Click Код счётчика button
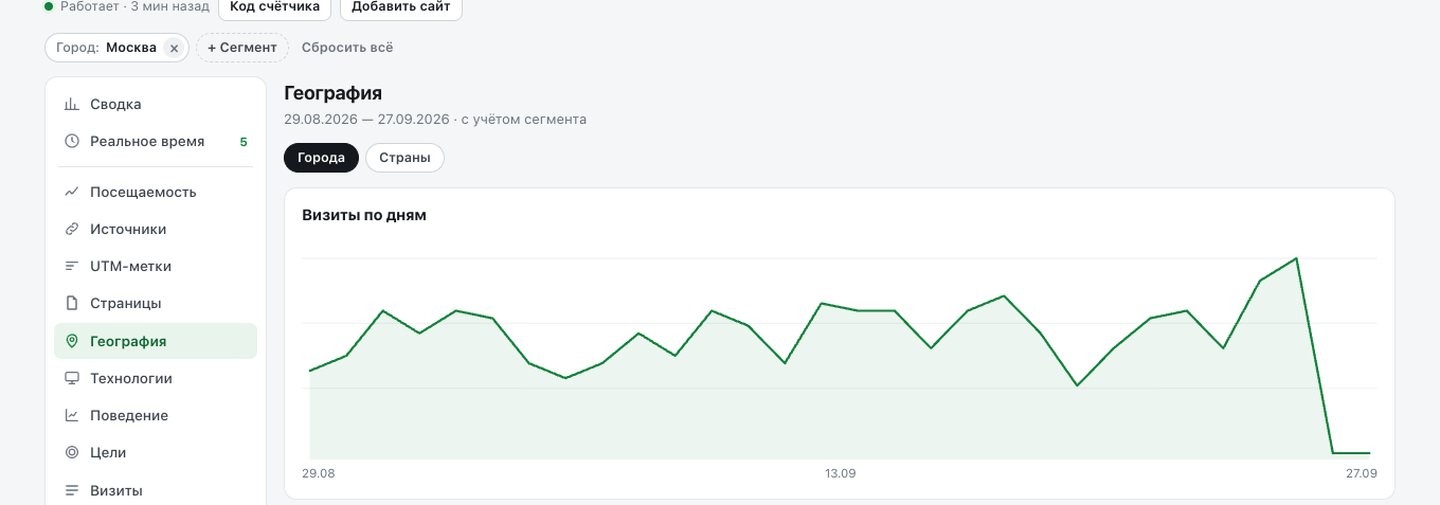The width and height of the screenshot is (1440, 505). click(x=275, y=7)
